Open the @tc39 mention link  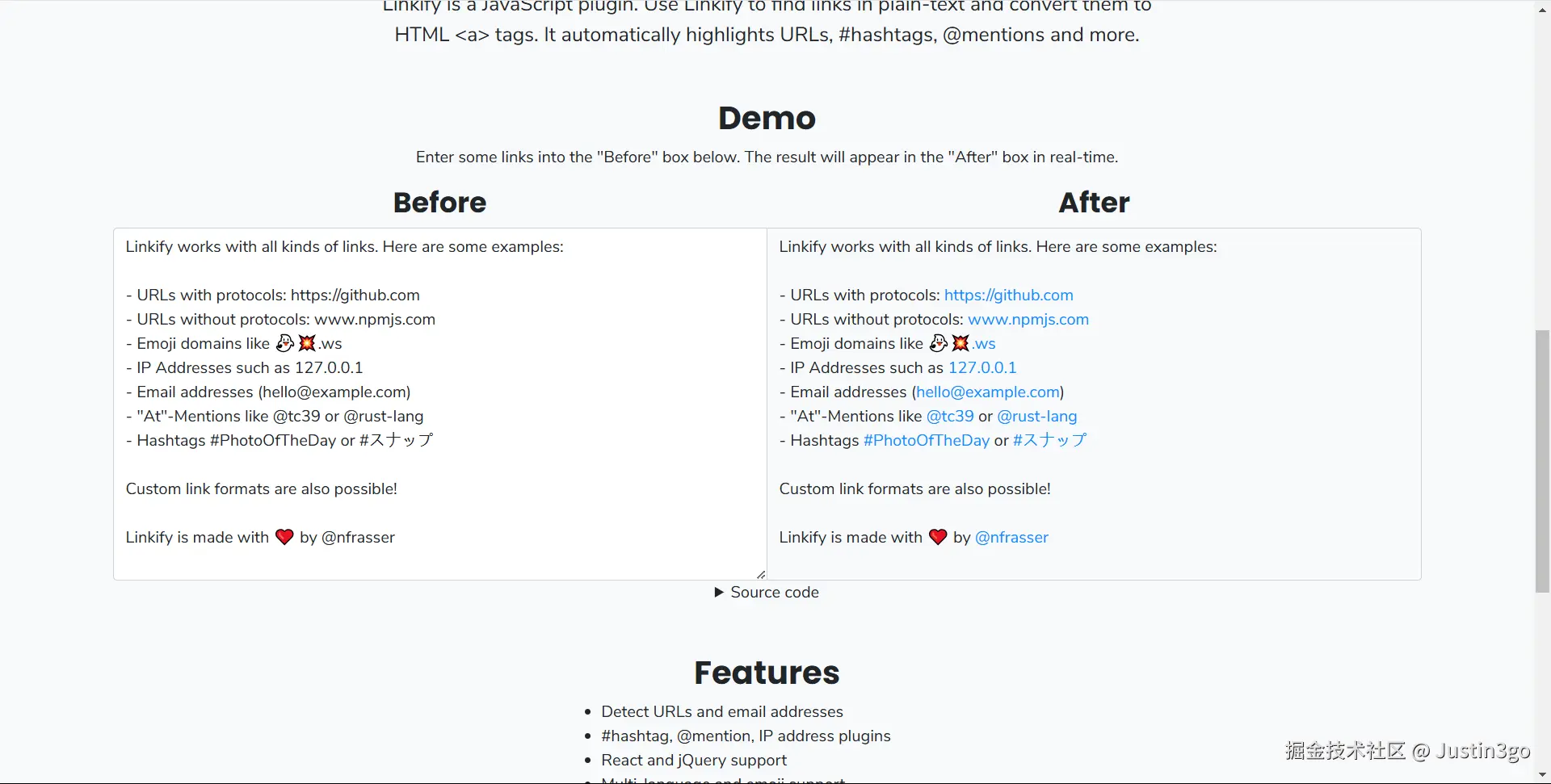pos(950,417)
